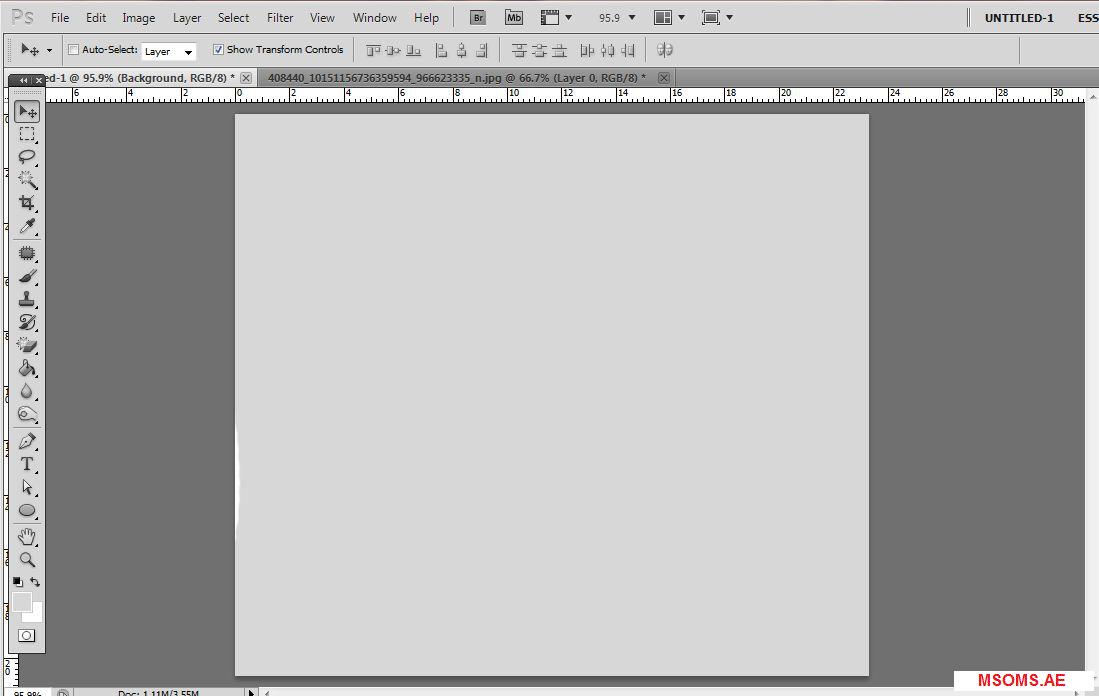
Task: Uncheck Show Transform Controls
Action: point(218,50)
